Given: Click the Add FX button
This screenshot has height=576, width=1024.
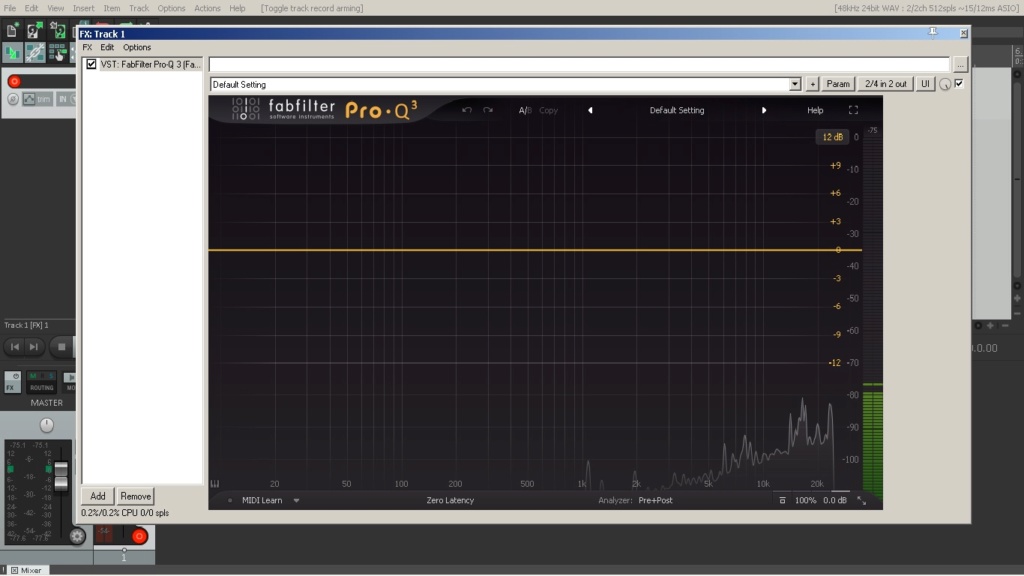Looking at the screenshot, I should [98, 496].
